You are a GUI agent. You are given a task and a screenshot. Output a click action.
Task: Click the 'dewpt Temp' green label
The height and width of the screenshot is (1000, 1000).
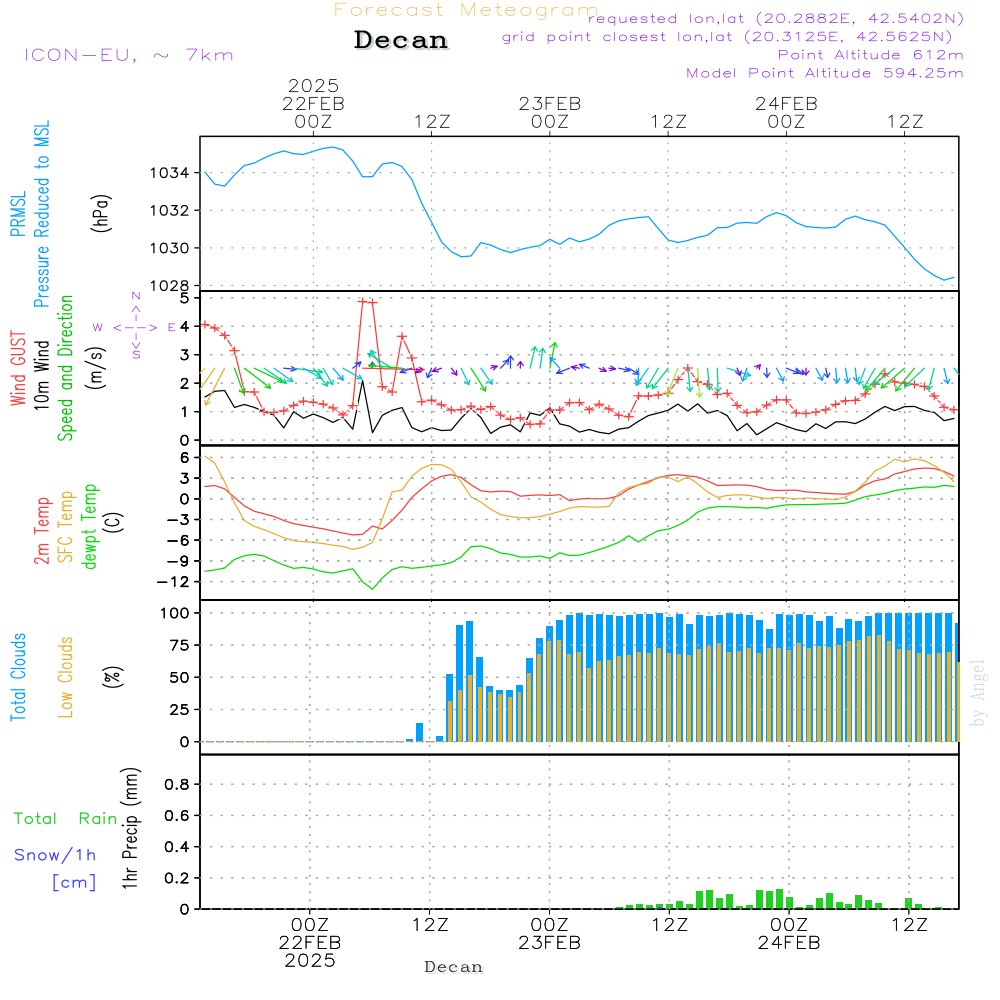coord(89,526)
